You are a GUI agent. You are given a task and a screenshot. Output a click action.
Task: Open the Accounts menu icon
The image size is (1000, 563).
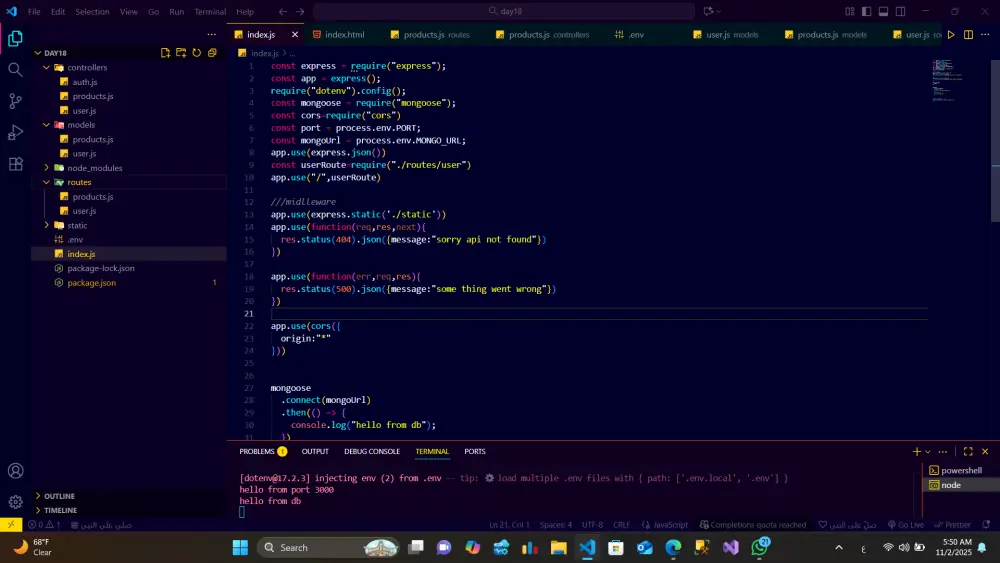click(15, 471)
